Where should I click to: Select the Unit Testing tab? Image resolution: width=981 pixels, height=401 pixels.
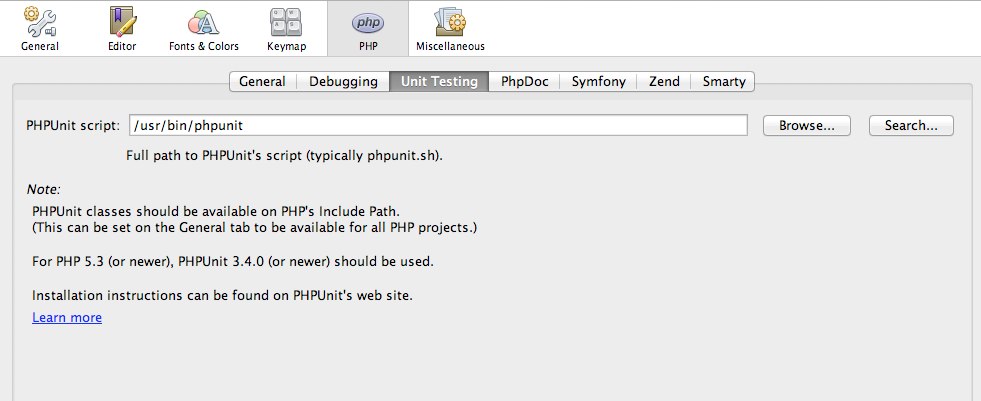coord(438,82)
